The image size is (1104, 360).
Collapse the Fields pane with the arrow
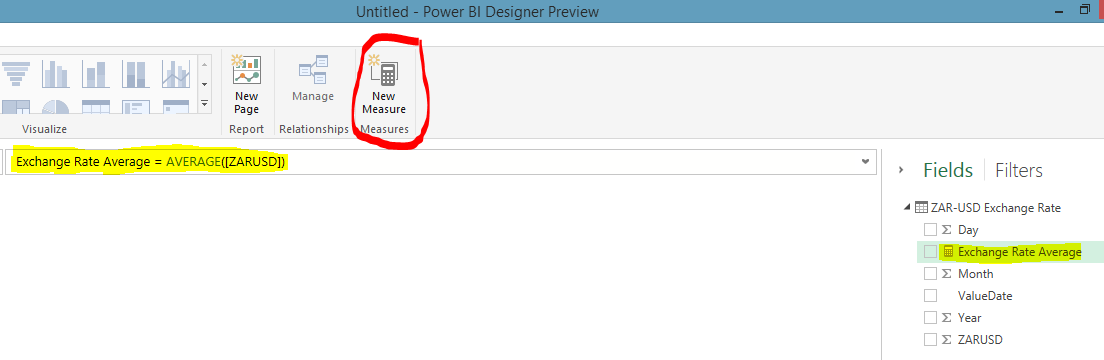(901, 170)
